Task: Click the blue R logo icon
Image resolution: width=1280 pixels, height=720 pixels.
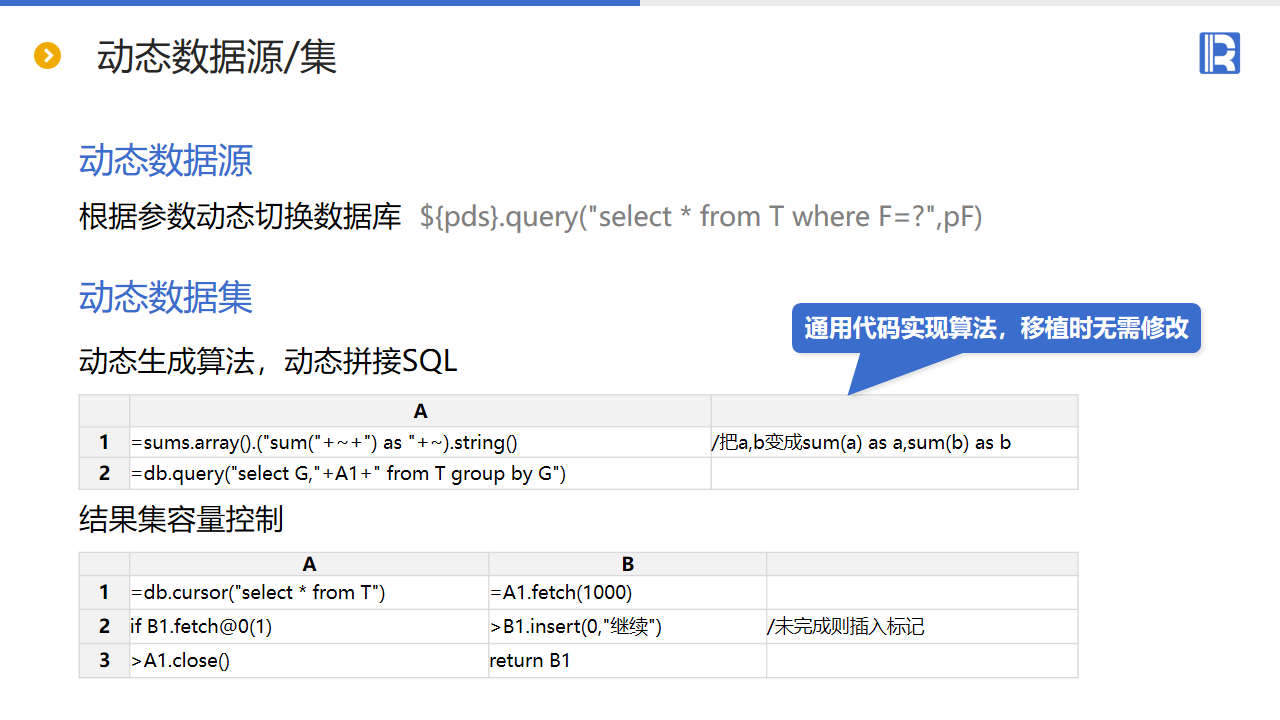Action: tap(1219, 53)
